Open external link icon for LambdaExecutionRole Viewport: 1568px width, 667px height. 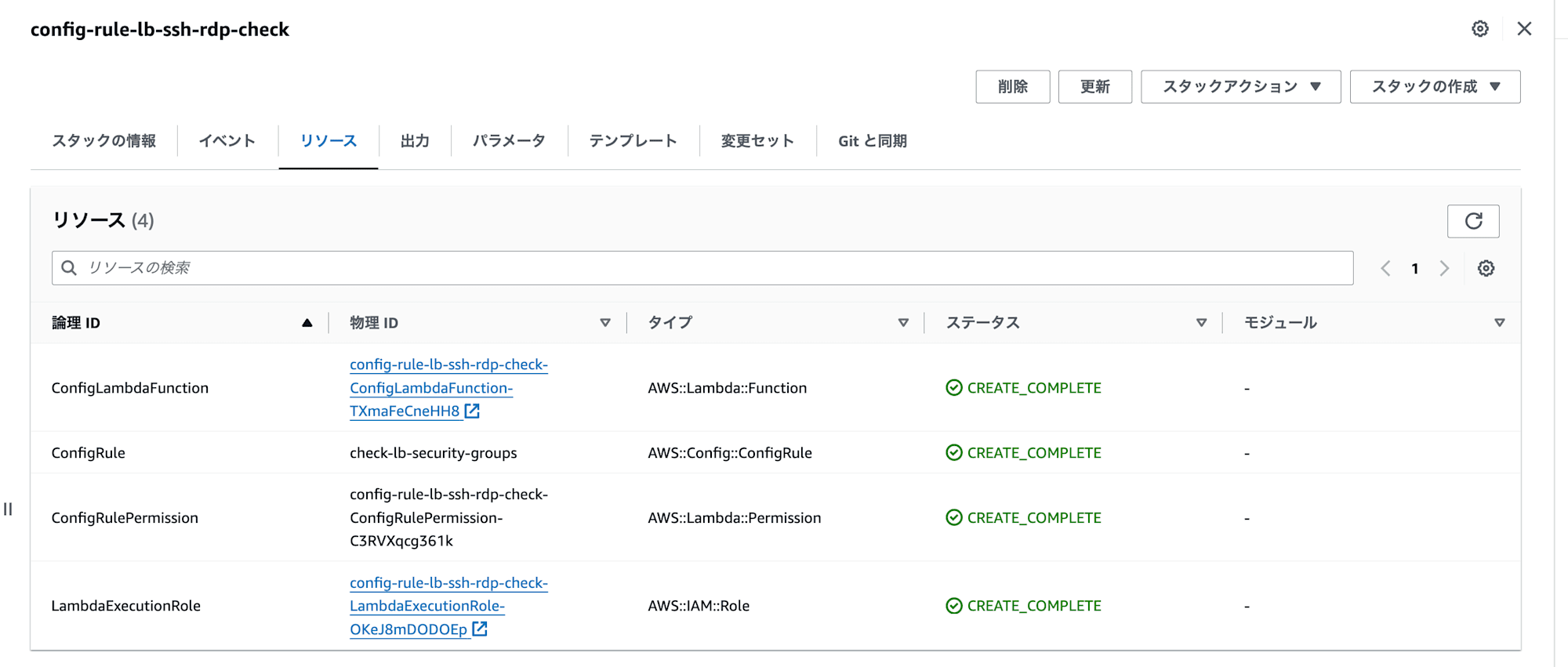[480, 629]
